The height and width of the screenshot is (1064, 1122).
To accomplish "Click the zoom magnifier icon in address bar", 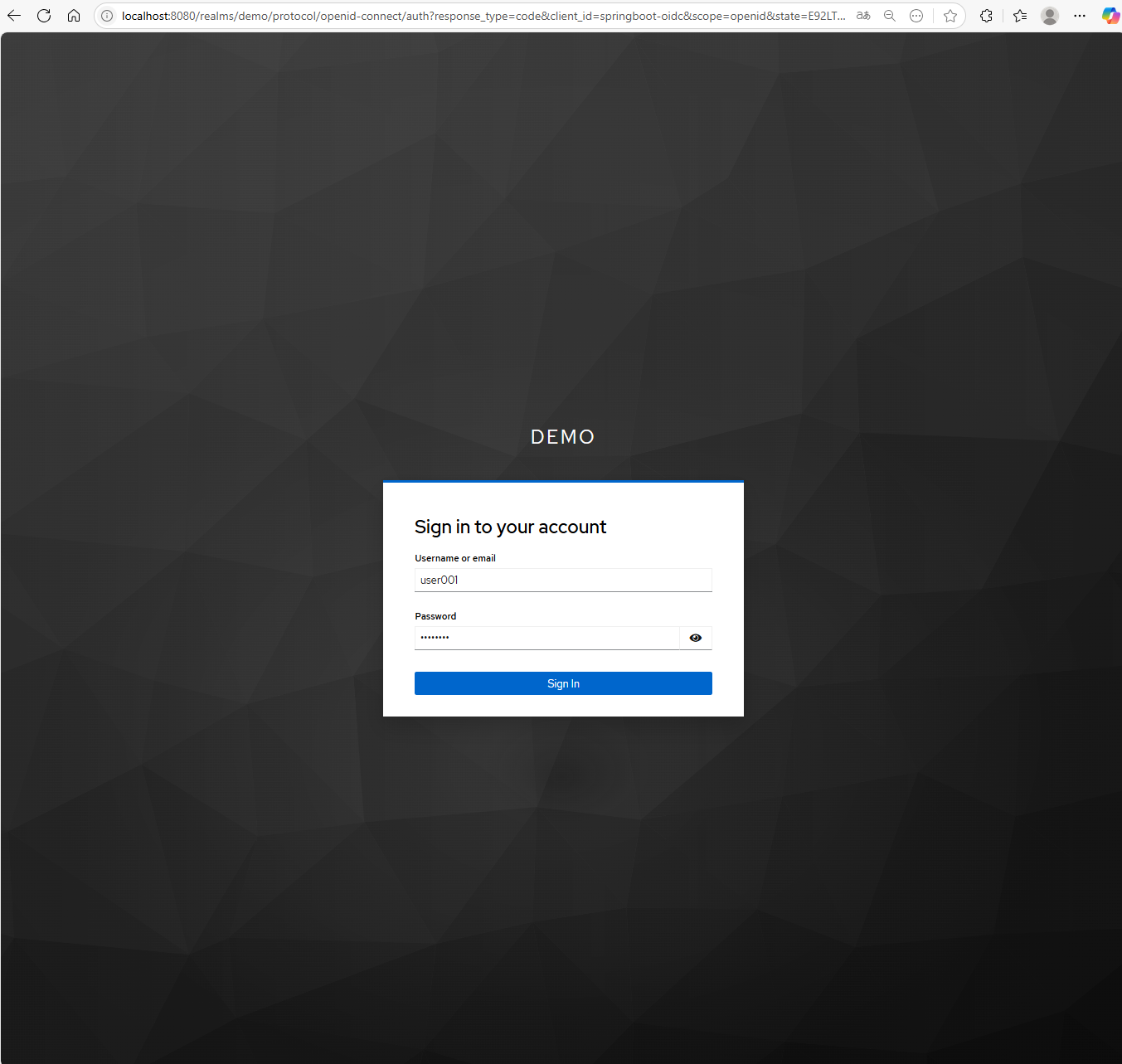I will pos(890,16).
